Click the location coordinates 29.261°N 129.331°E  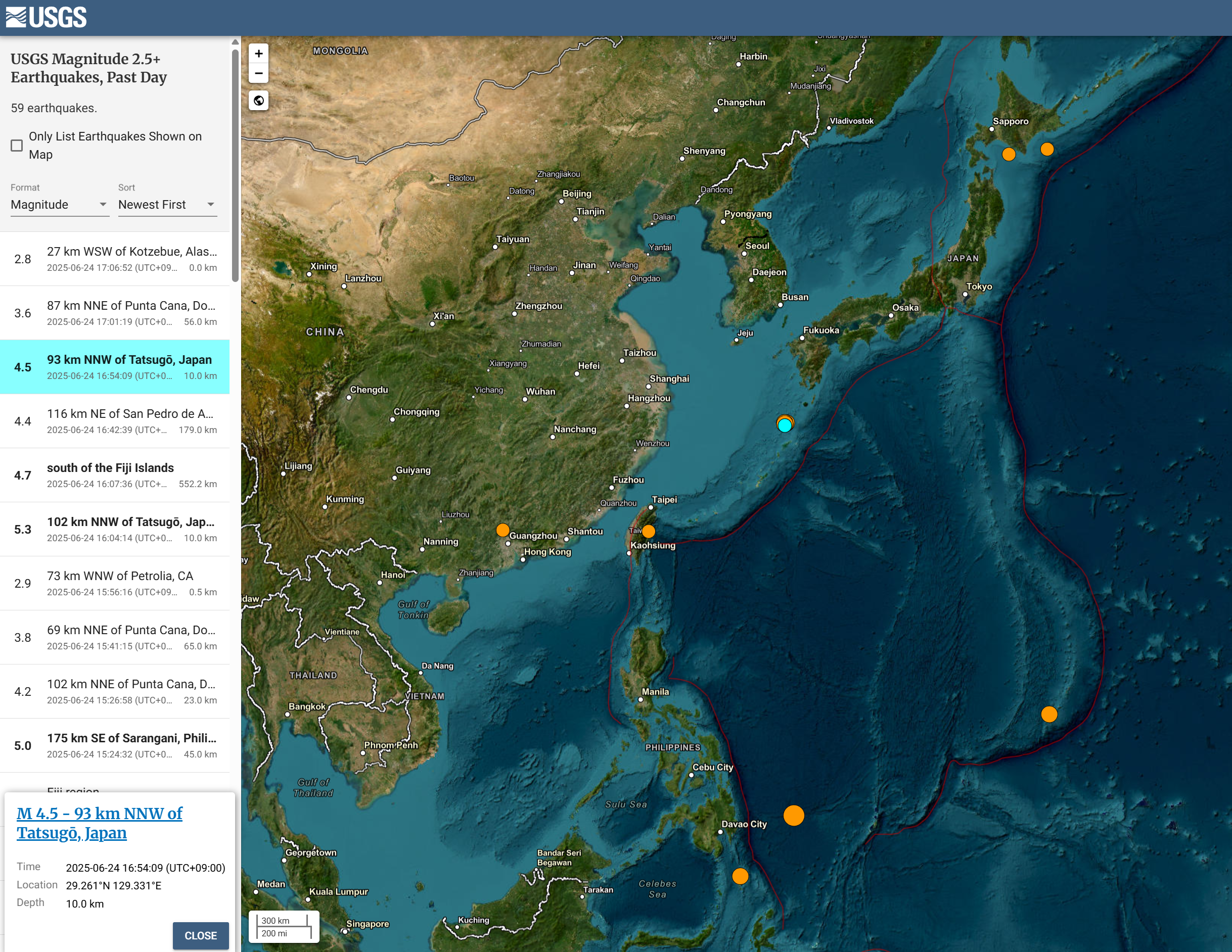tap(113, 885)
